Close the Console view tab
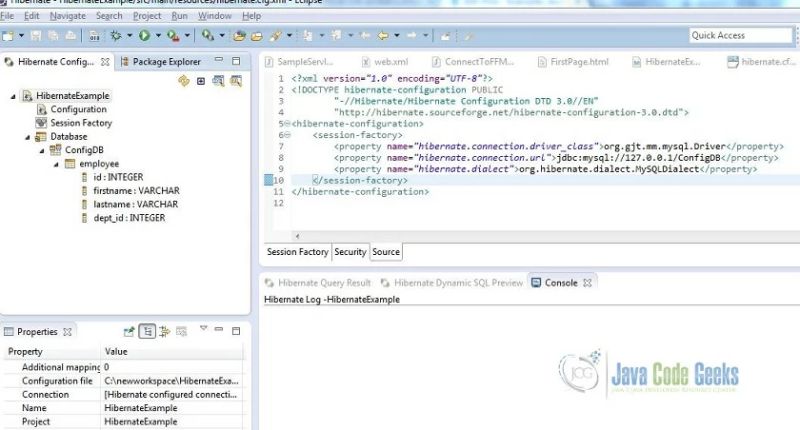Screen dimensions: 800x430 pyautogui.click(x=588, y=283)
